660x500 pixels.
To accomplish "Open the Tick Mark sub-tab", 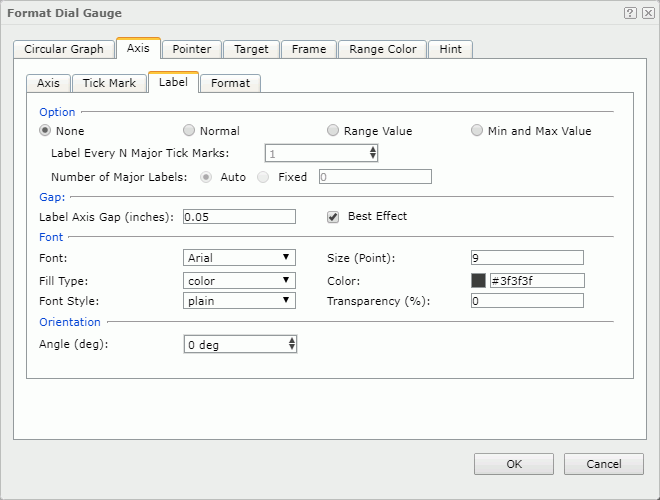I will pos(109,83).
